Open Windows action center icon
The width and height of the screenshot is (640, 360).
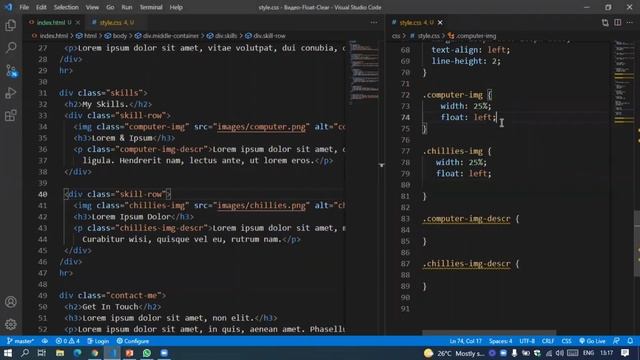(625, 353)
